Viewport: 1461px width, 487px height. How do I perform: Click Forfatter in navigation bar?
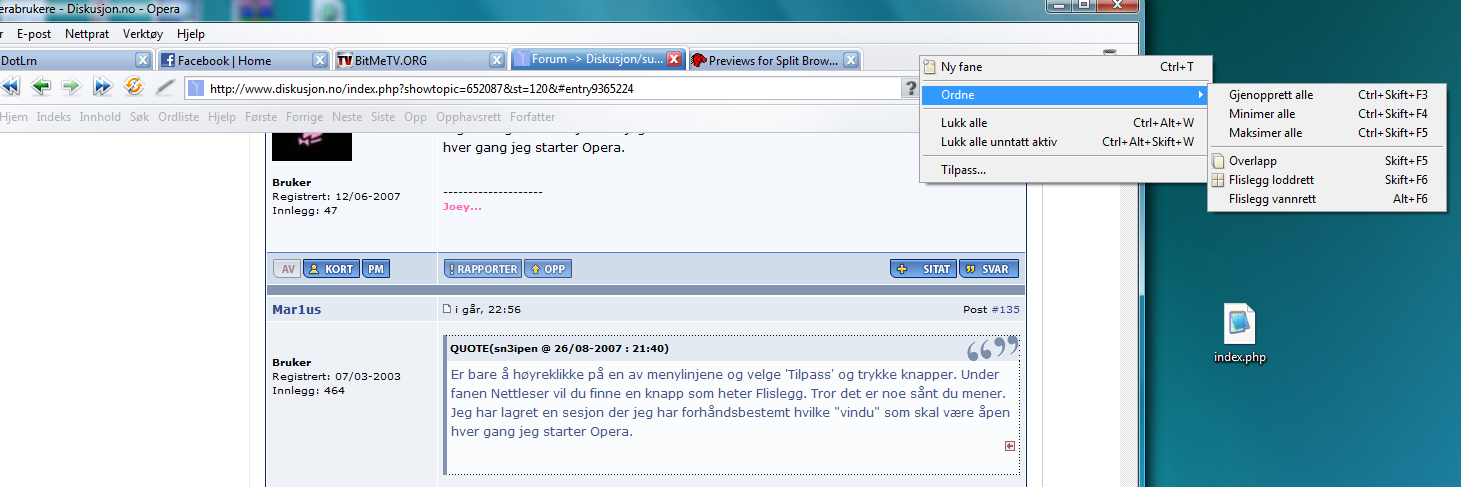pos(533,117)
